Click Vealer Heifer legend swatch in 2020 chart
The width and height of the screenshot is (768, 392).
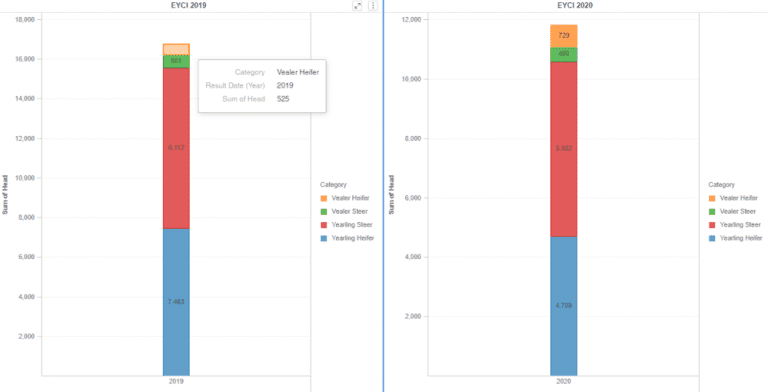tap(712, 198)
